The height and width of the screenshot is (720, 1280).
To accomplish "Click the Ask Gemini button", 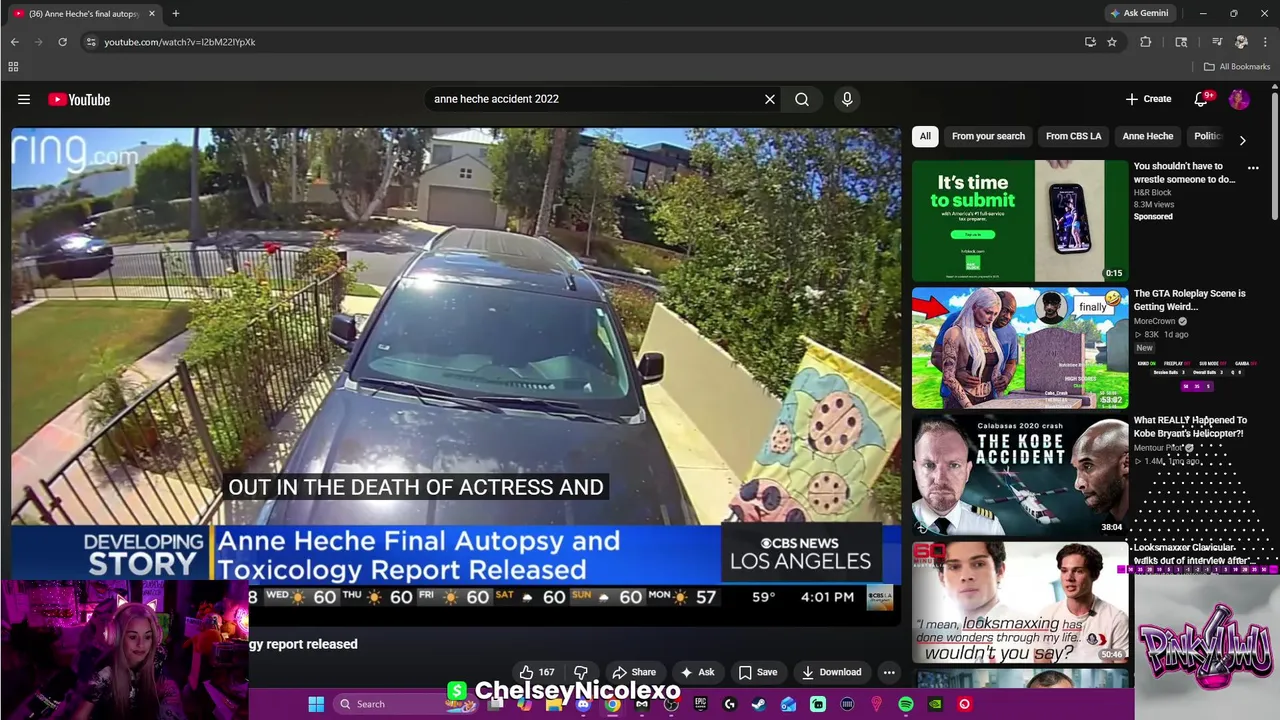I will pos(1139,13).
